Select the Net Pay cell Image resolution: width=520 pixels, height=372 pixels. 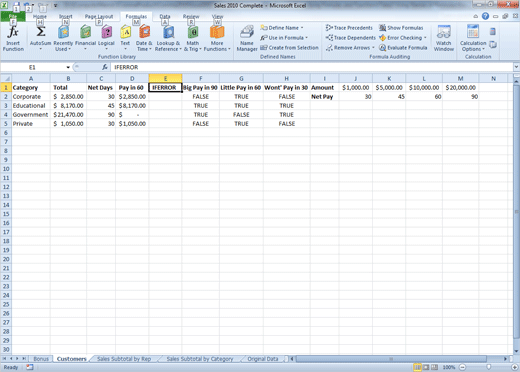click(324, 97)
